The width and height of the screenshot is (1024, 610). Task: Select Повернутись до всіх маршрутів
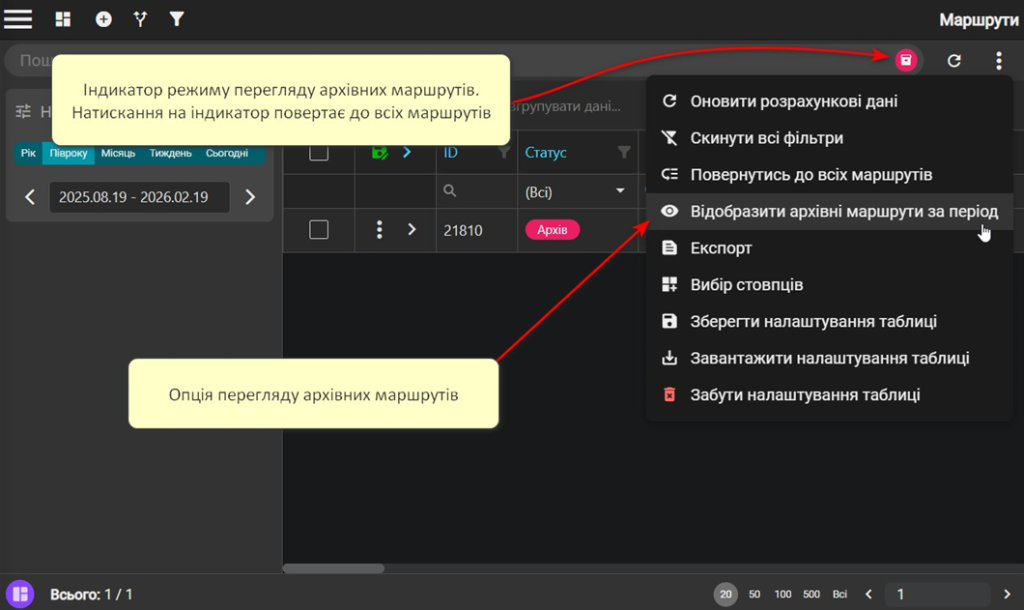pos(829,174)
